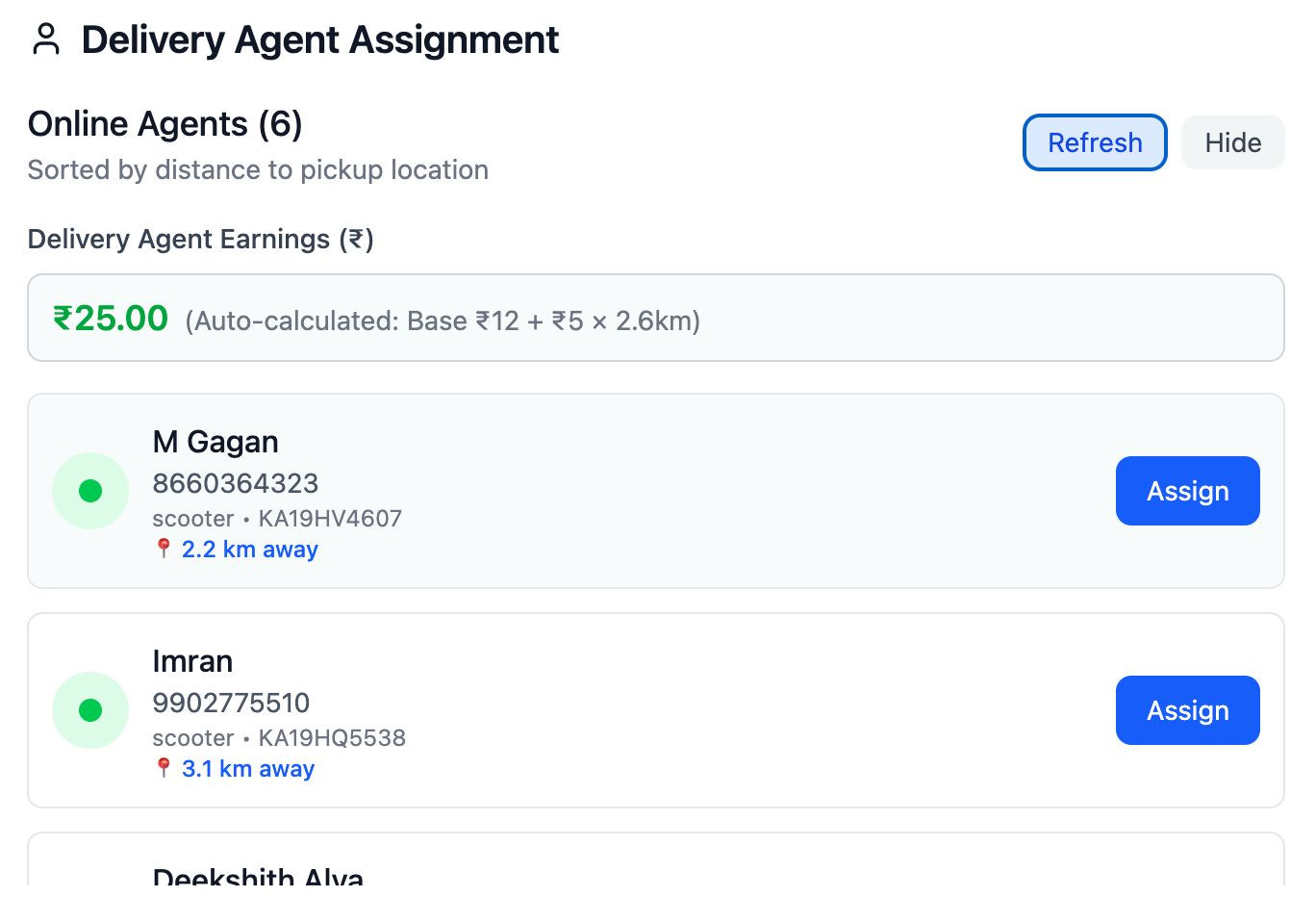Image resolution: width=1316 pixels, height=897 pixels.
Task: Click phone number 8660364323
Action: click(236, 483)
